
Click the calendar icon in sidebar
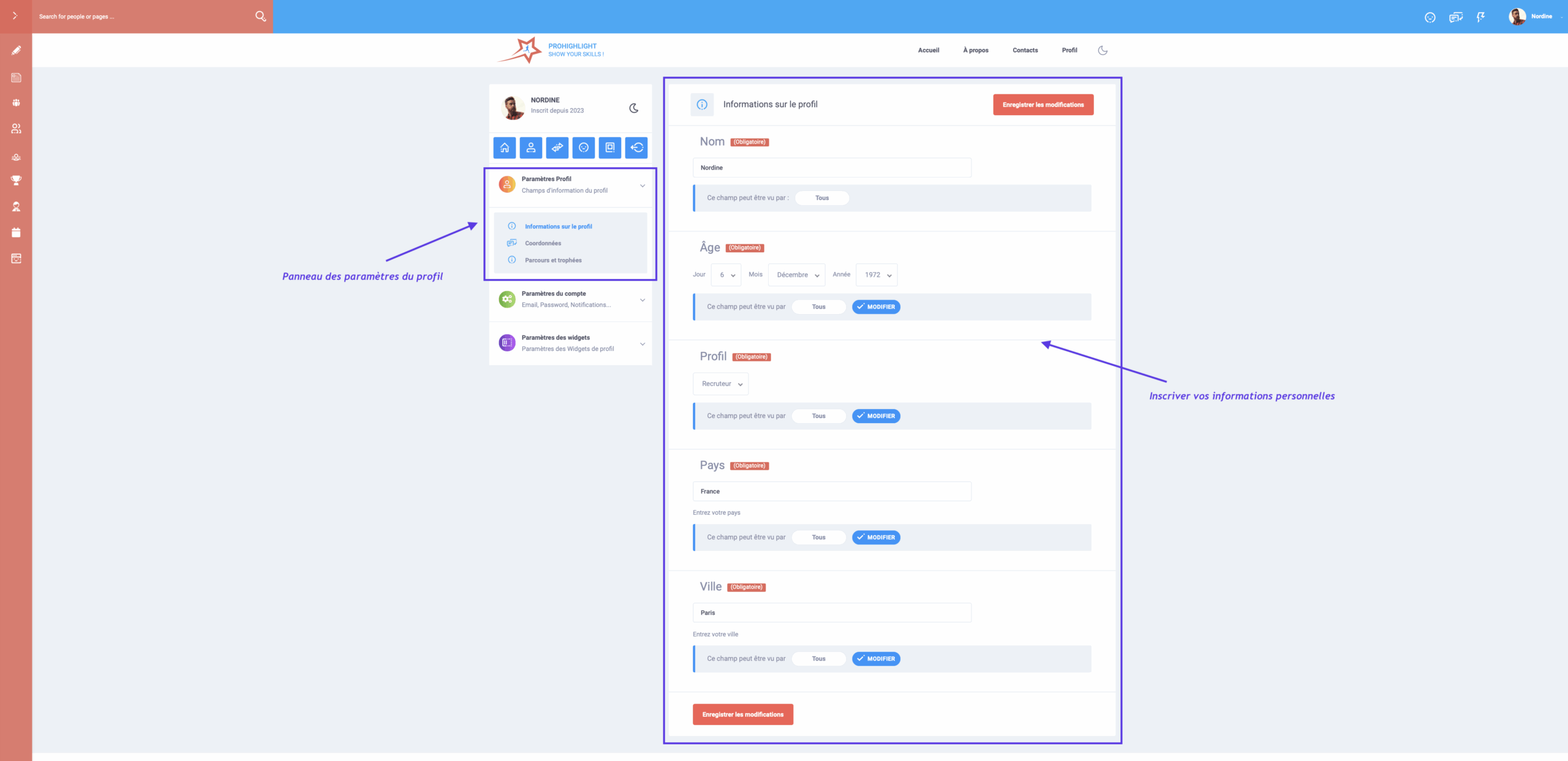pos(16,233)
